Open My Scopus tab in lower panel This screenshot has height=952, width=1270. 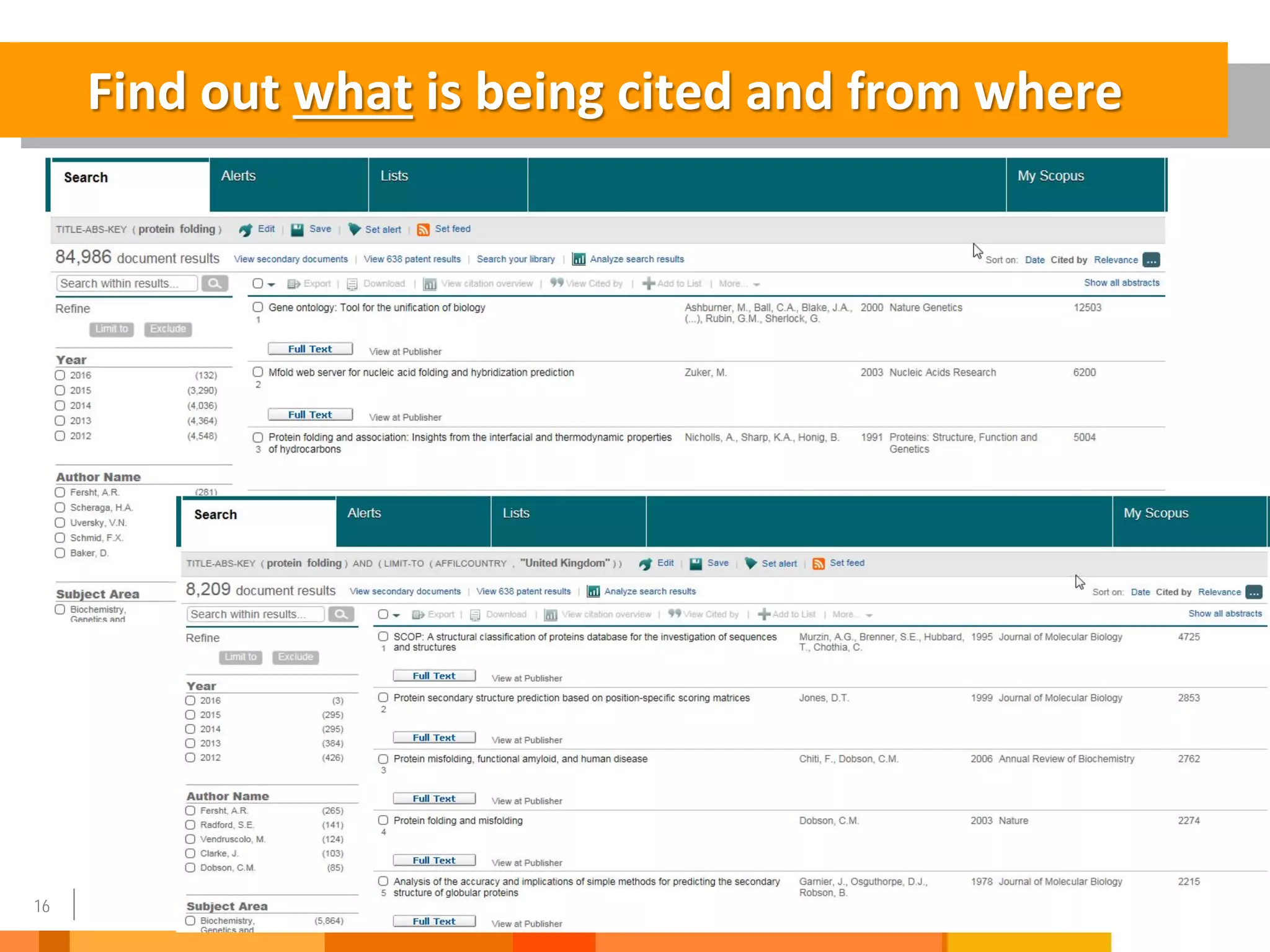click(x=1189, y=521)
